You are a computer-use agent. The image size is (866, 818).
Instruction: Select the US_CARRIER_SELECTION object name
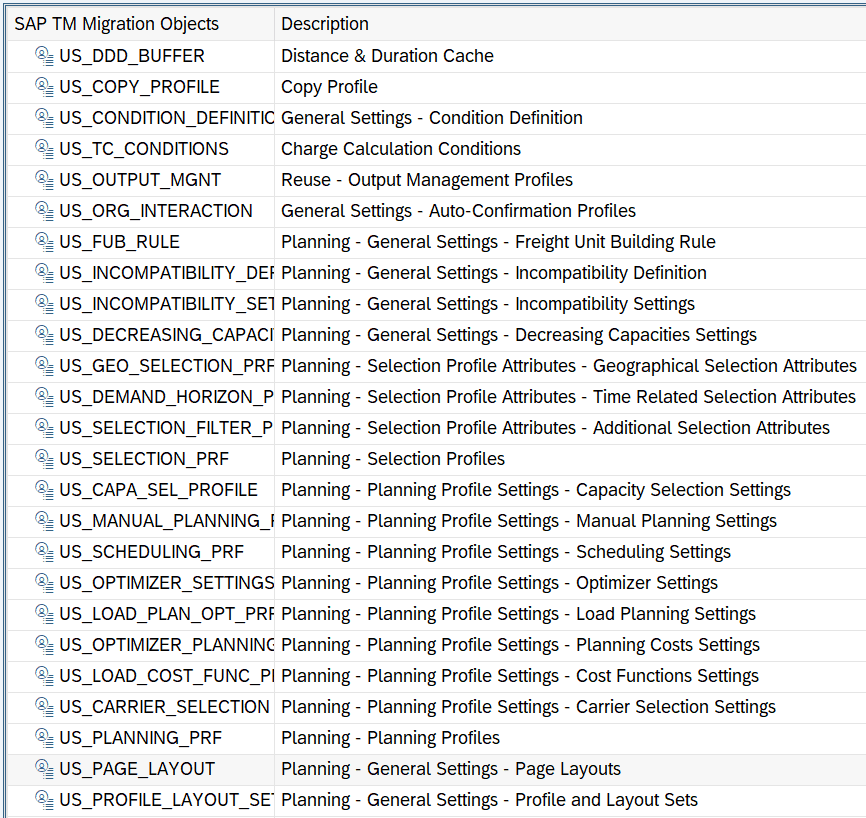(x=164, y=706)
